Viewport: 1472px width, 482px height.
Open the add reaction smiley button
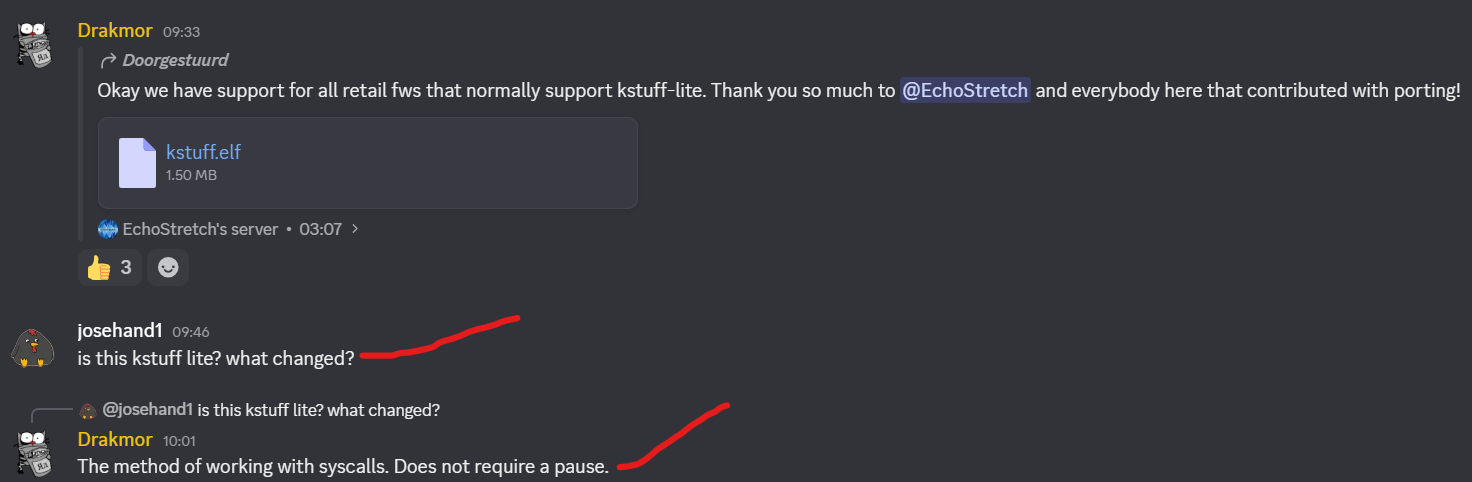(x=168, y=268)
